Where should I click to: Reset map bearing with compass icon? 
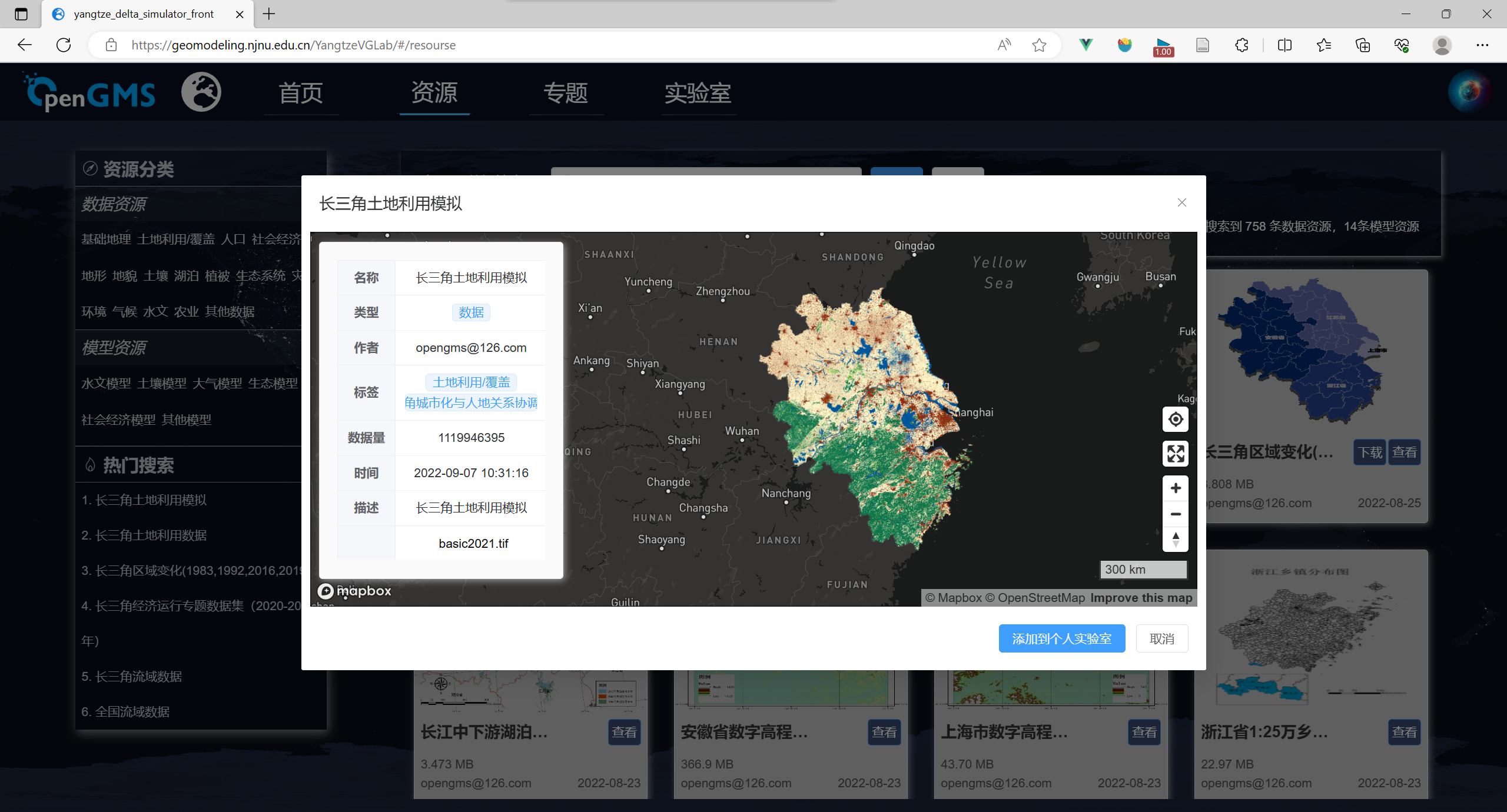tap(1175, 540)
